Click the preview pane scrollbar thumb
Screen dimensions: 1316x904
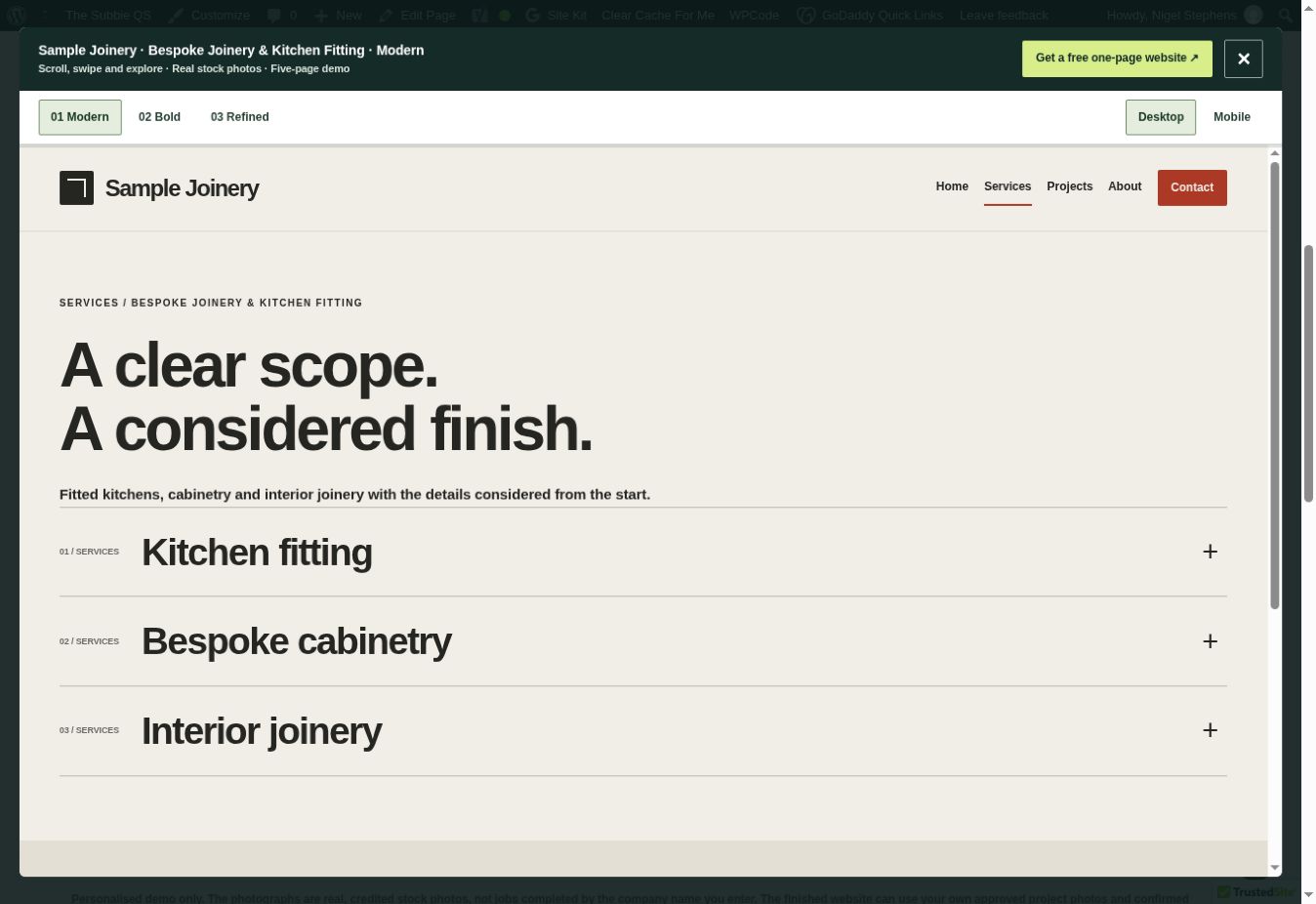[x=1275, y=386]
